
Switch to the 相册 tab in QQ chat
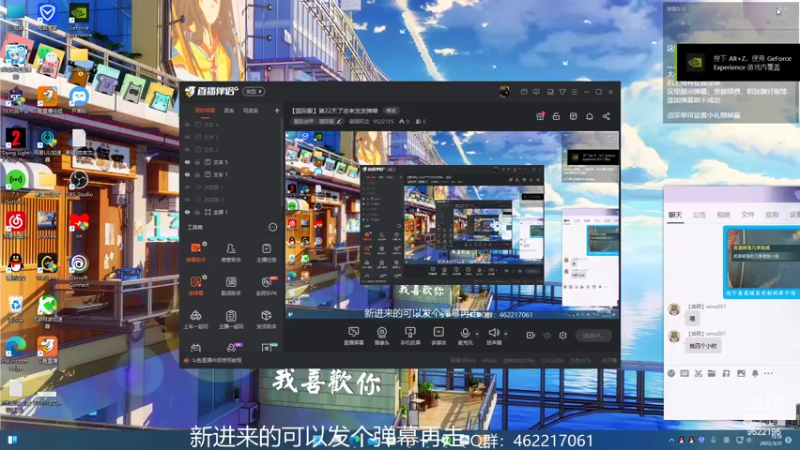pyautogui.click(x=723, y=215)
